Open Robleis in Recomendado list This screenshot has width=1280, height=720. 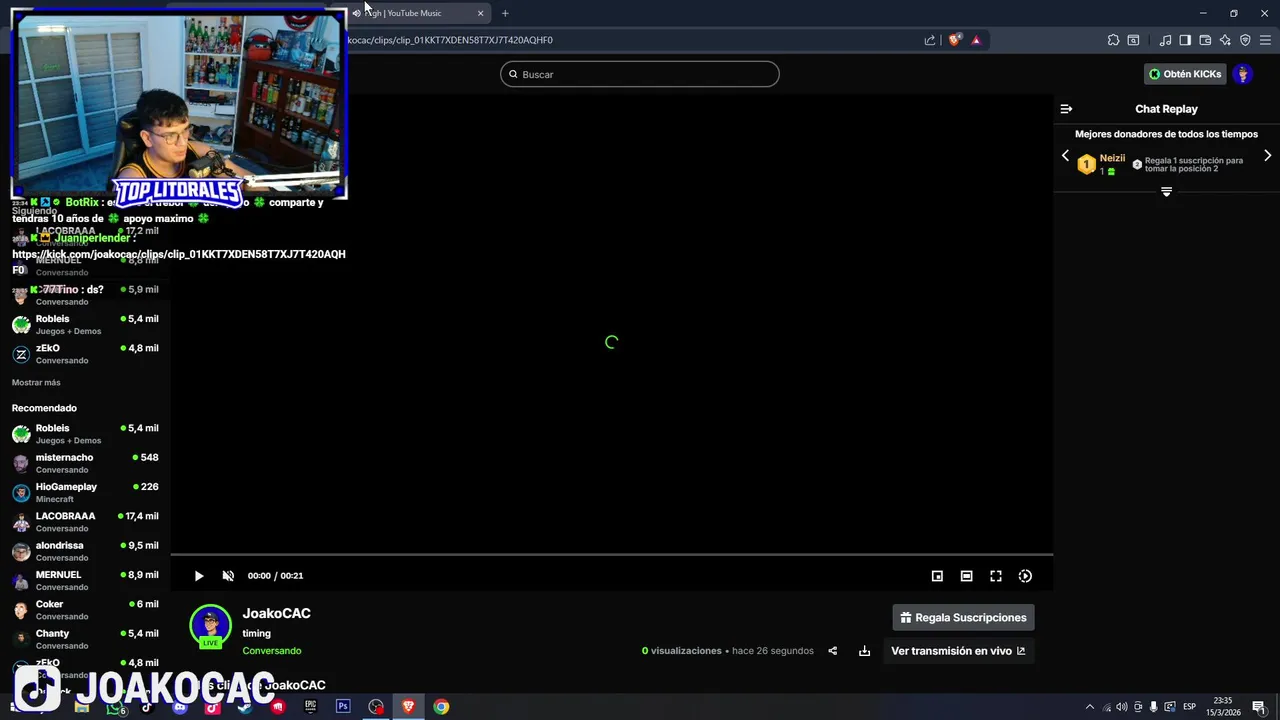85,434
